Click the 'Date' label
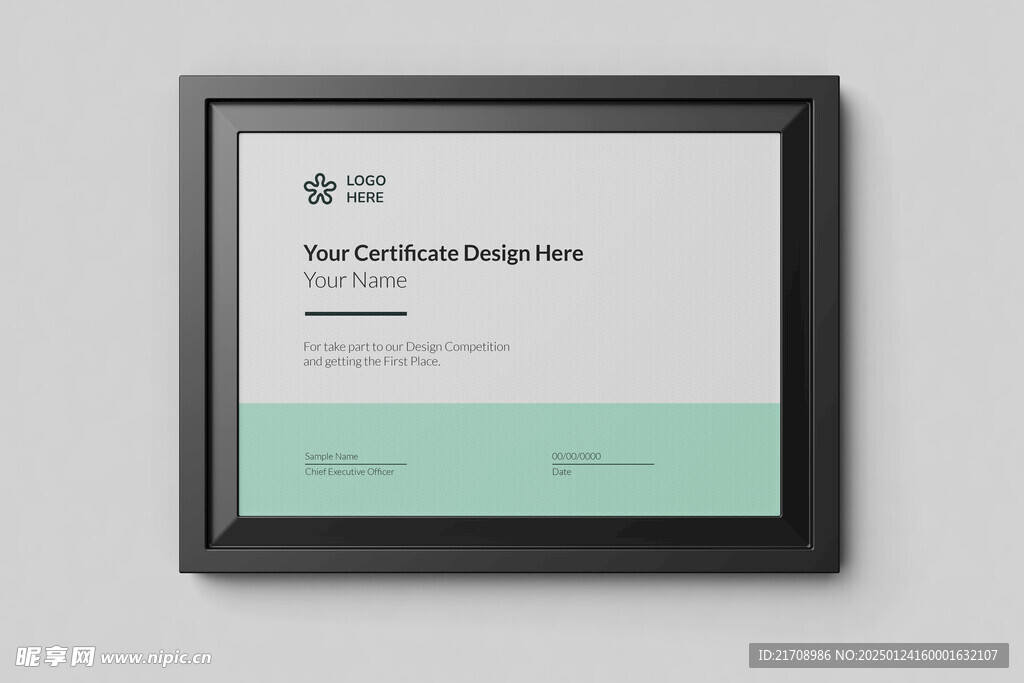 pos(562,471)
